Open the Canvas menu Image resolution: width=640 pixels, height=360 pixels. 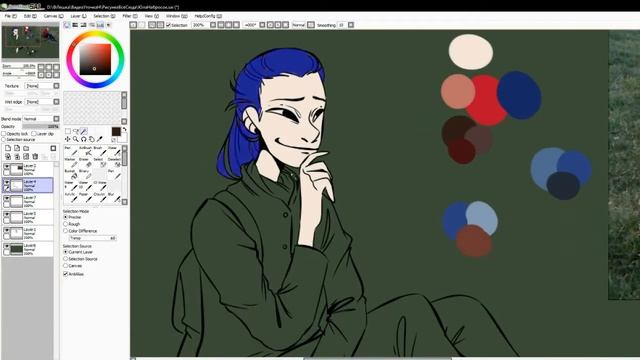click(53, 16)
